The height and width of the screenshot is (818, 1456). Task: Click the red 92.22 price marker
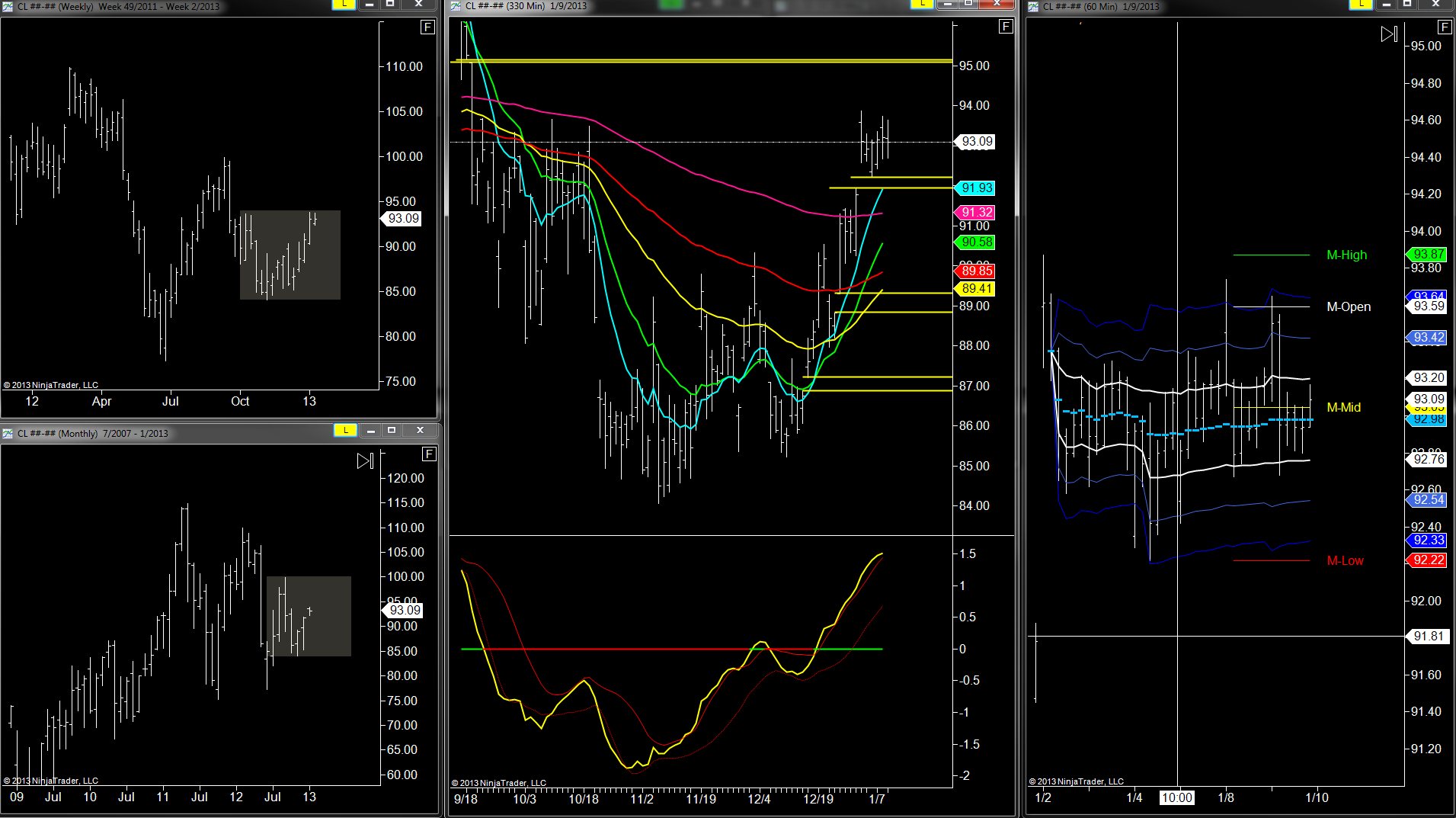1427,560
